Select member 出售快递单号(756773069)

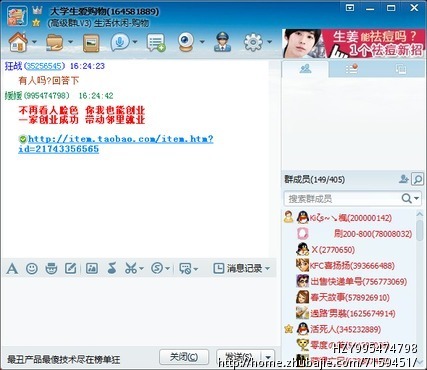point(351,281)
